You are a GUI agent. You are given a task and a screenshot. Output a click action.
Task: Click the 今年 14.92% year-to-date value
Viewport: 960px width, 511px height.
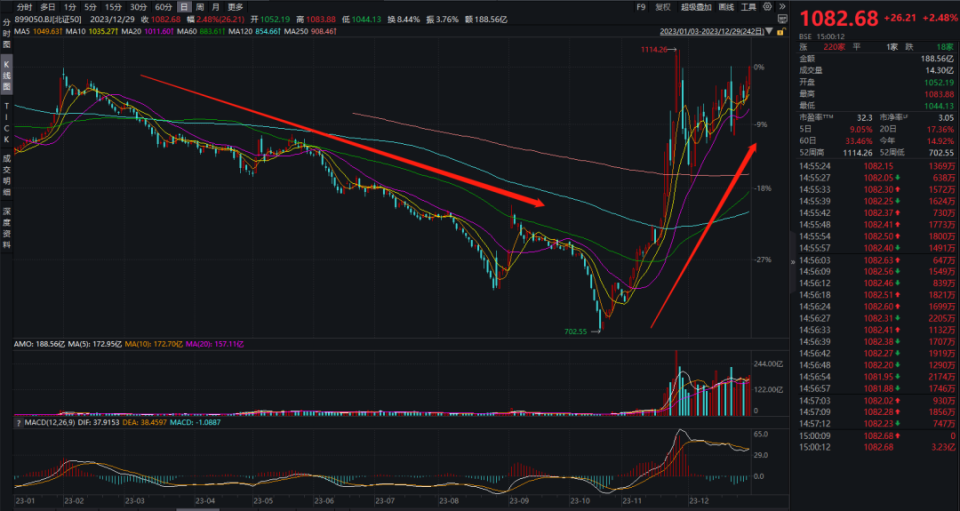[941, 141]
